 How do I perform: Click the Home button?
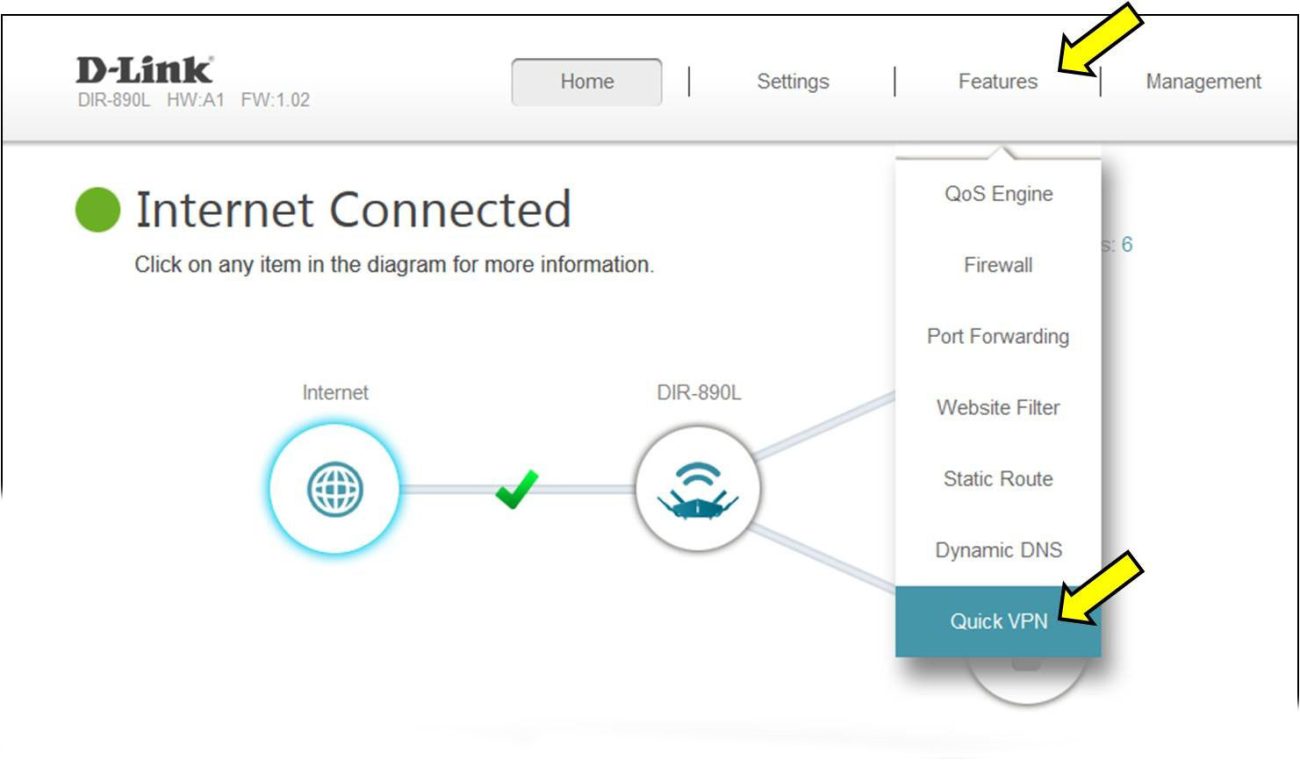(585, 81)
